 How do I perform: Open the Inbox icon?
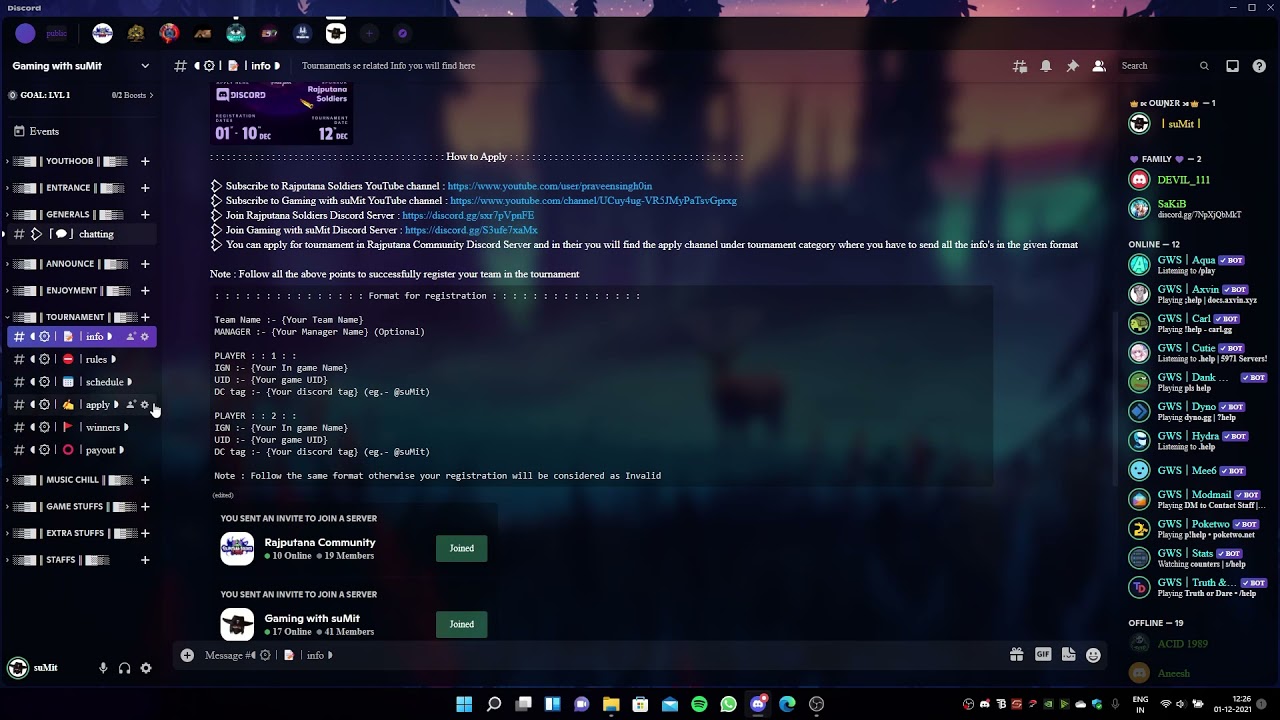[x=1232, y=66]
